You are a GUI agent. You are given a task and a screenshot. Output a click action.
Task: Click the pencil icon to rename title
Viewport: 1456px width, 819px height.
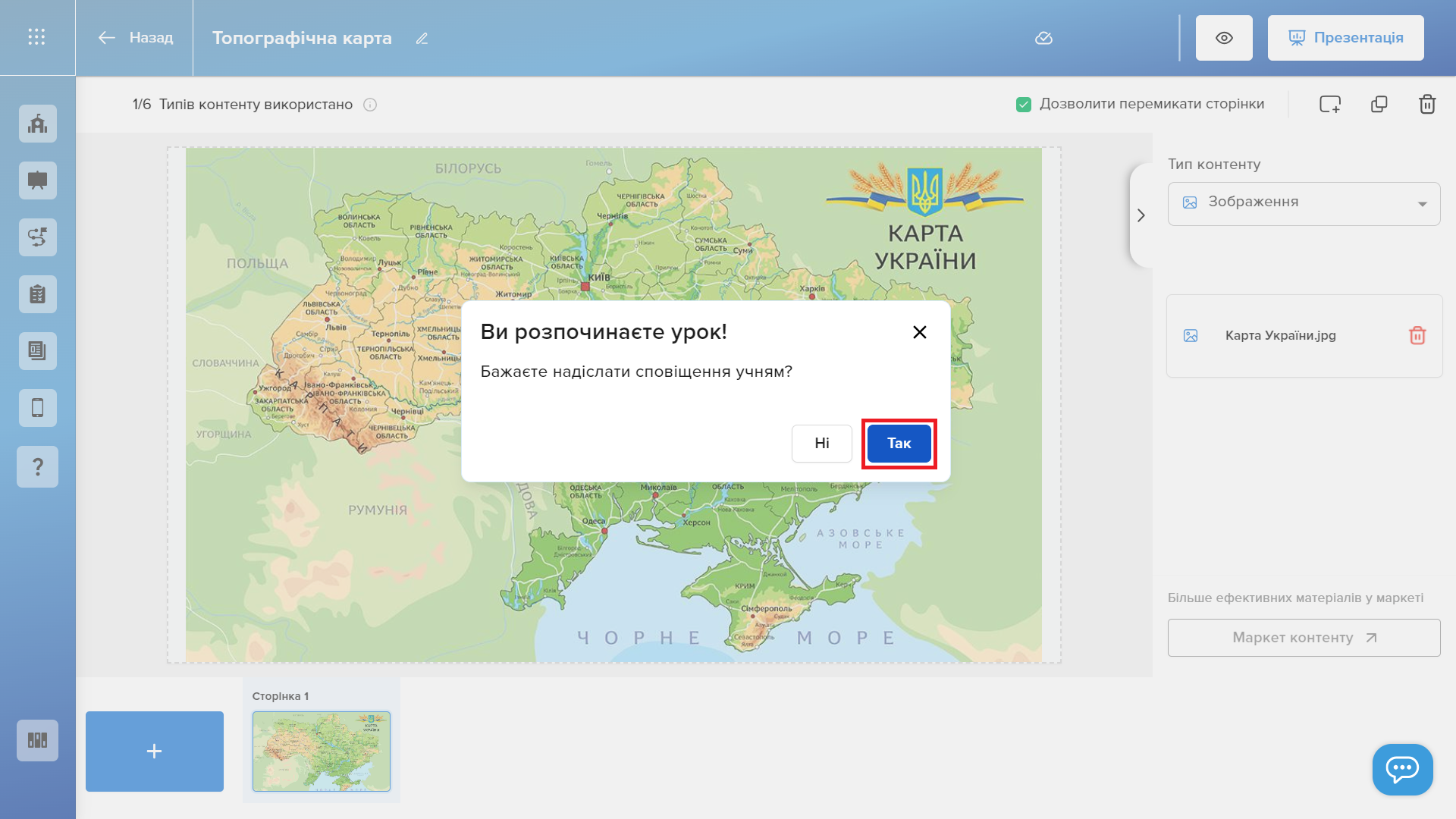pyautogui.click(x=422, y=39)
